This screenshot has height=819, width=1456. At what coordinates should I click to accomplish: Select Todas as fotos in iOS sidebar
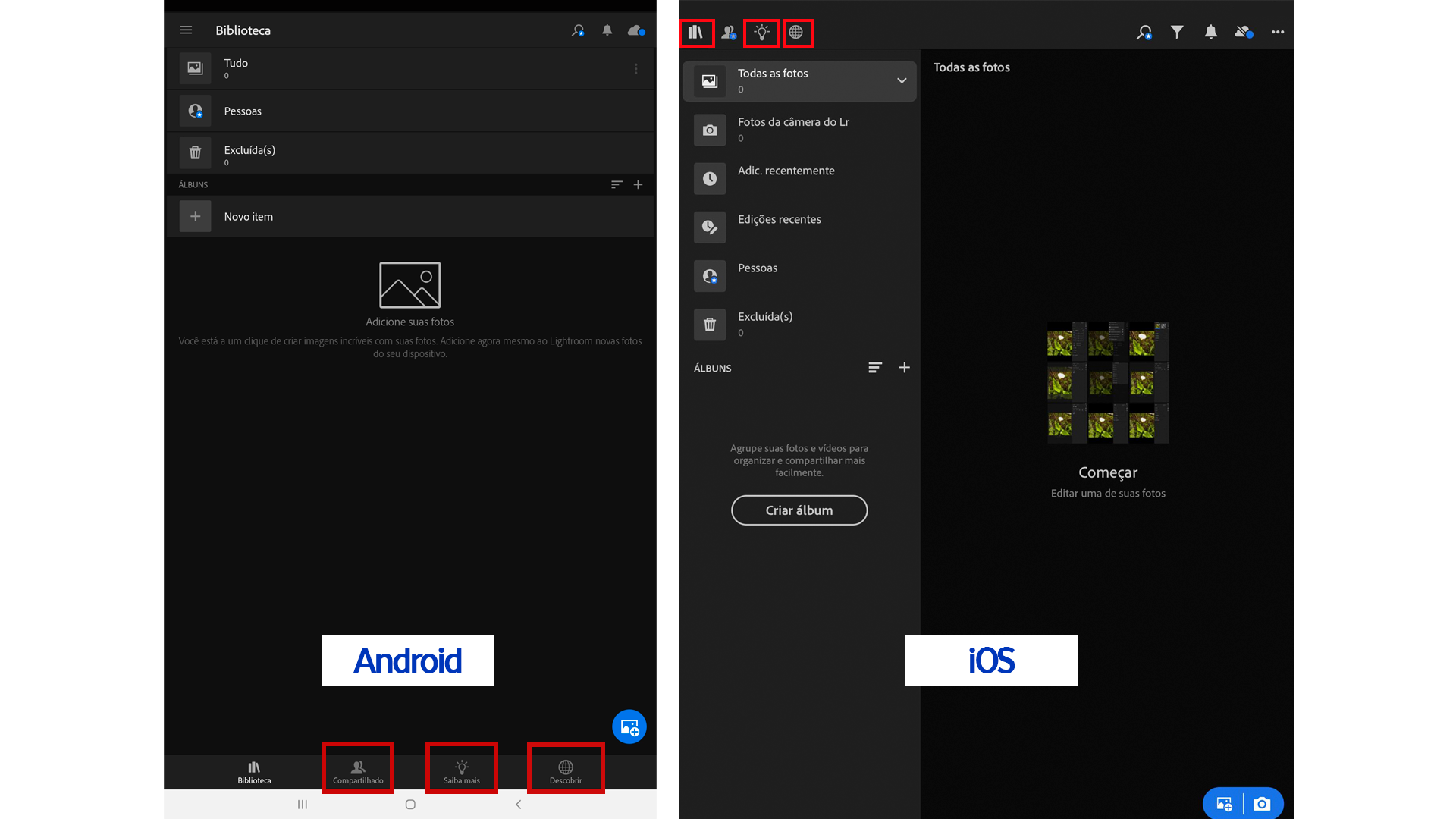(799, 81)
